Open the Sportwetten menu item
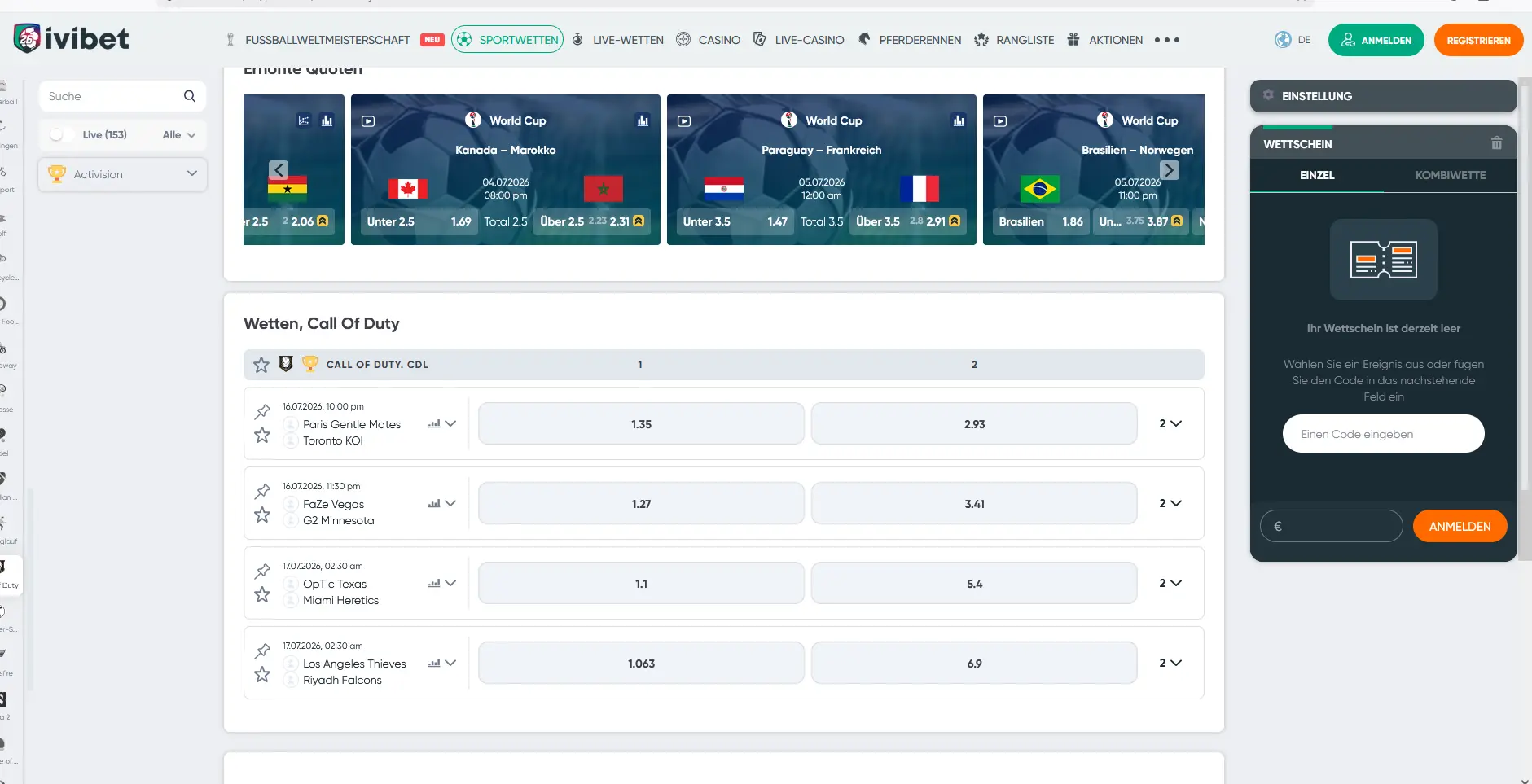The width and height of the screenshot is (1532, 784). (507, 40)
